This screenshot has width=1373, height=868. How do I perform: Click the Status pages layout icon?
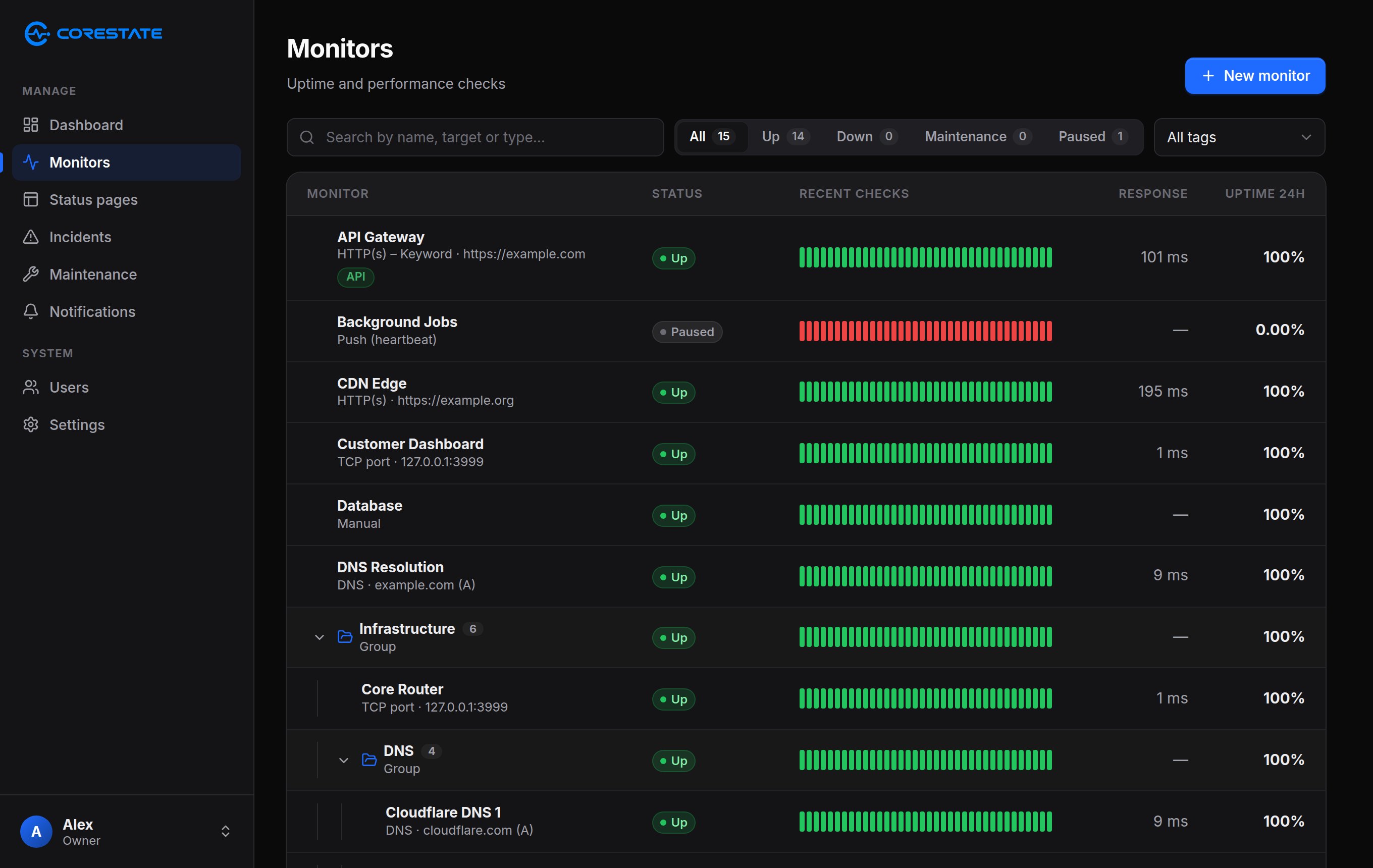[x=31, y=199]
